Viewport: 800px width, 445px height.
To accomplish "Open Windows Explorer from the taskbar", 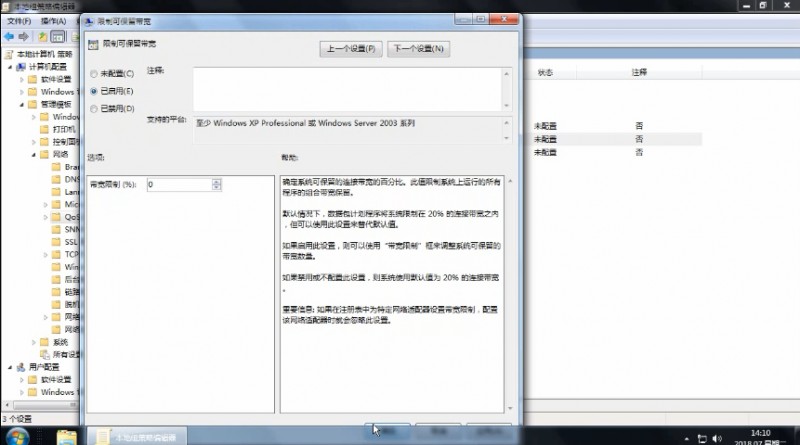I will click(x=66, y=437).
